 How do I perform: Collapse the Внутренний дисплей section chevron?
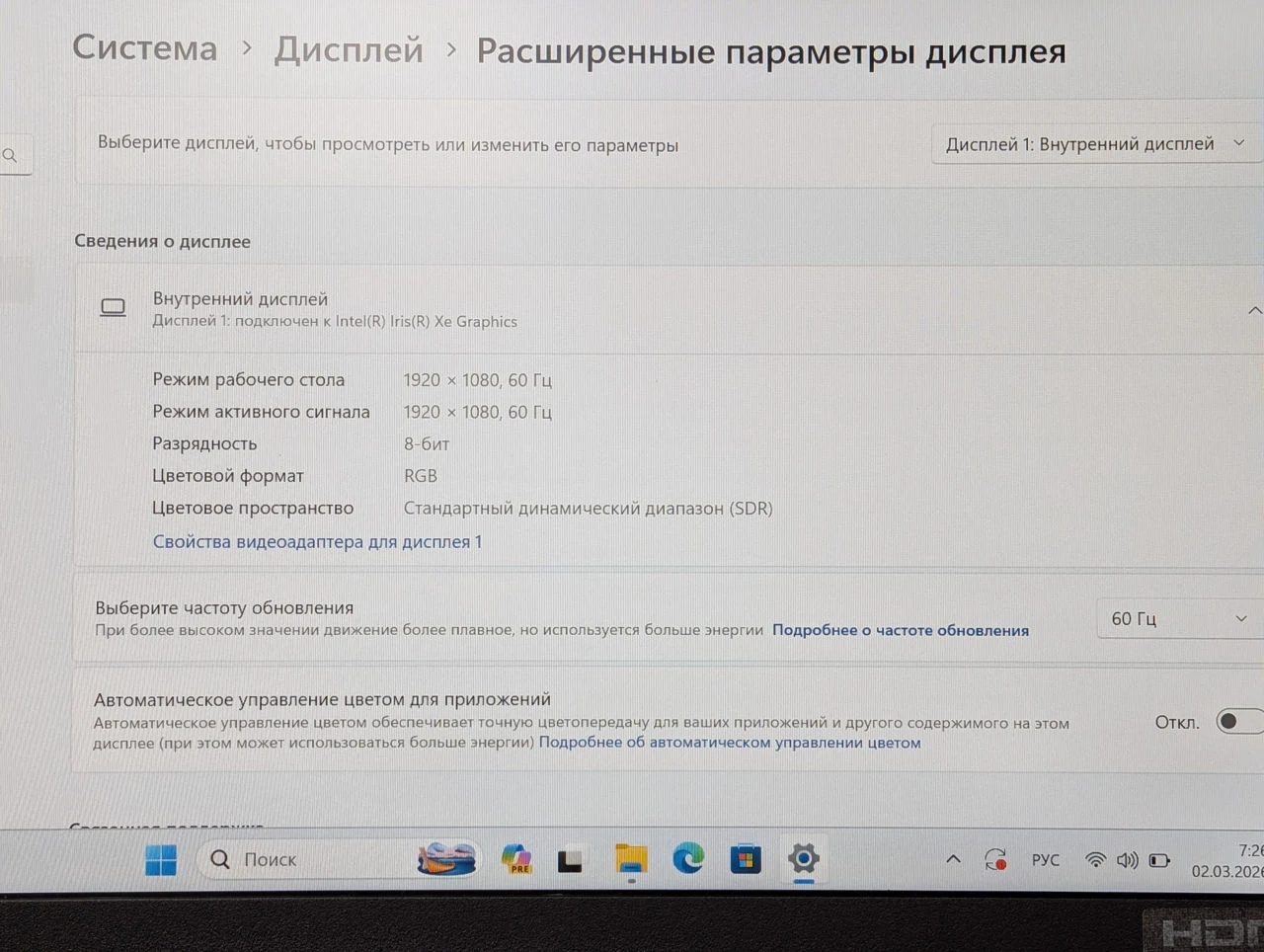coord(1254,310)
